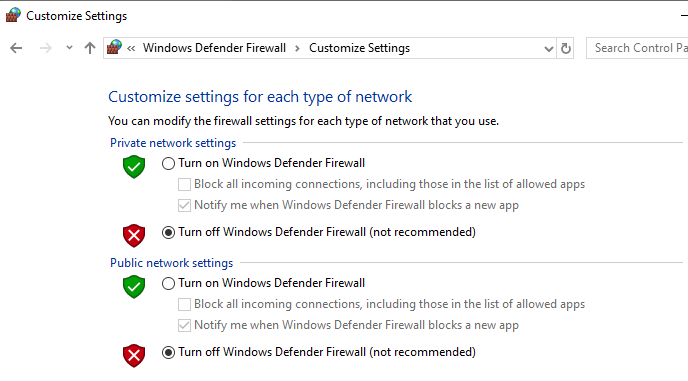Viewport: 688px width, 381px height.
Task: Click the green shield icon under Private network
Action: [134, 167]
